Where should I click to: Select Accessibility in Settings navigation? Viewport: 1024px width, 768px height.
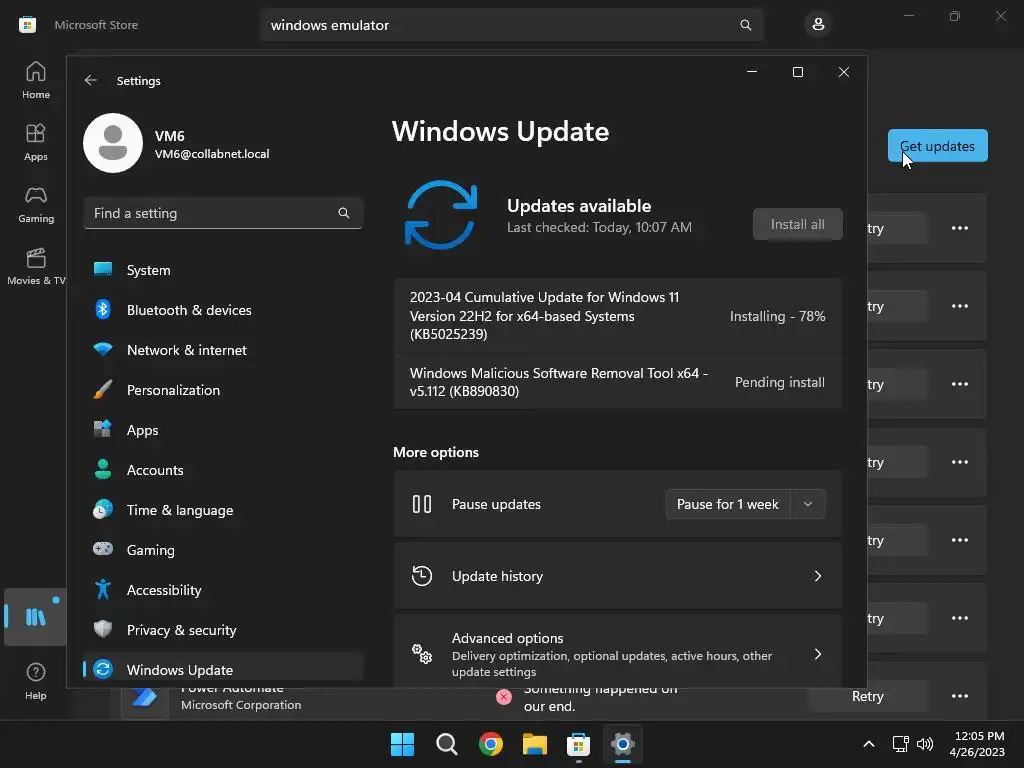[223, 590]
